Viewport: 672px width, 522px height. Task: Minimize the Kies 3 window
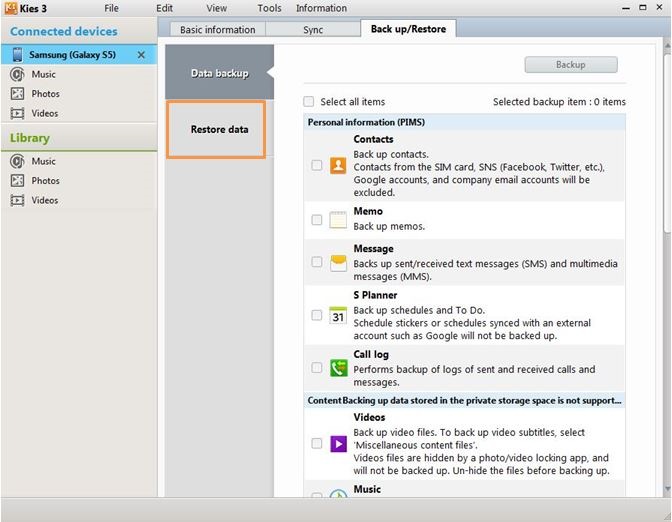pyautogui.click(x=626, y=8)
